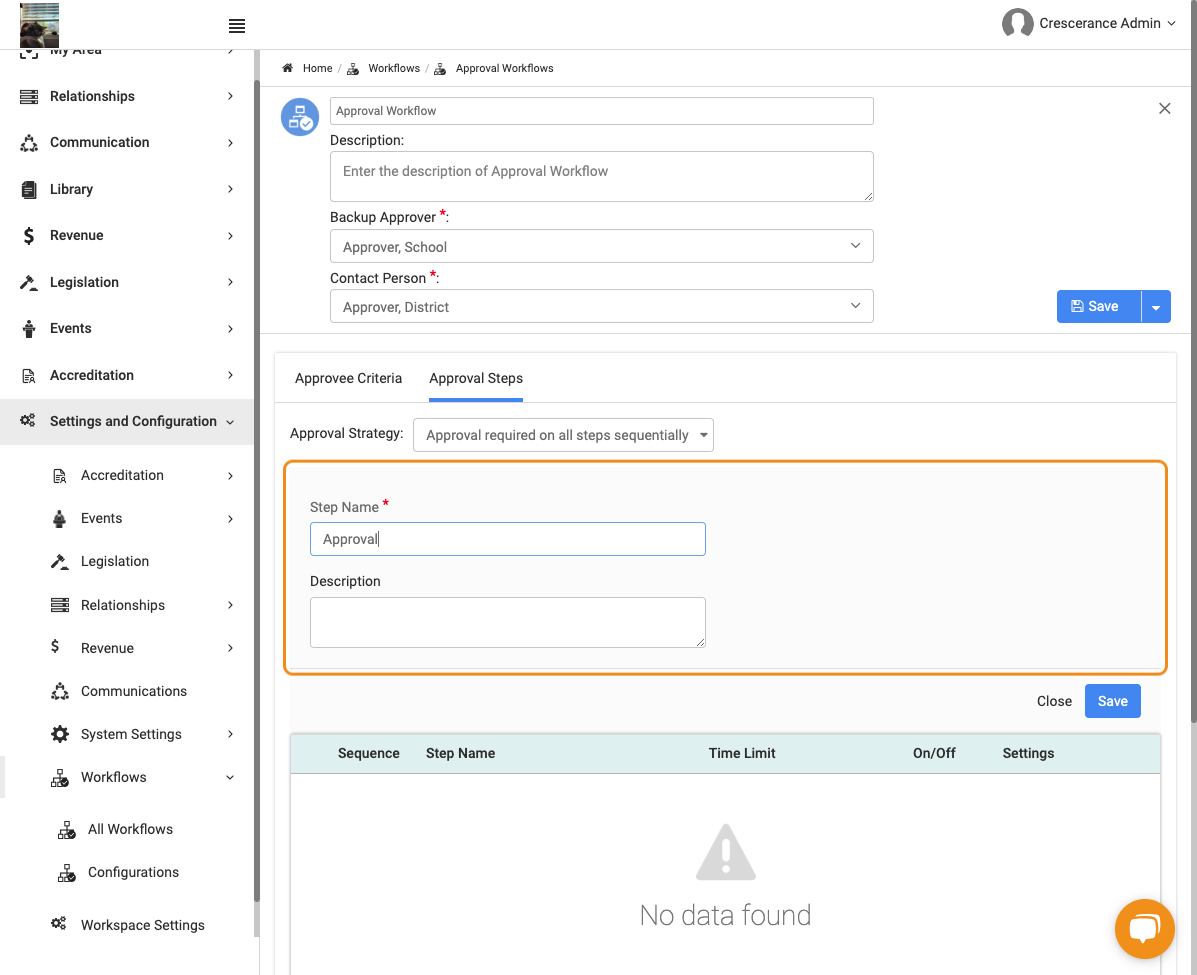Screen dimensions: 1197x975
Task: Click the Sequence column header
Action: [x=369, y=754]
